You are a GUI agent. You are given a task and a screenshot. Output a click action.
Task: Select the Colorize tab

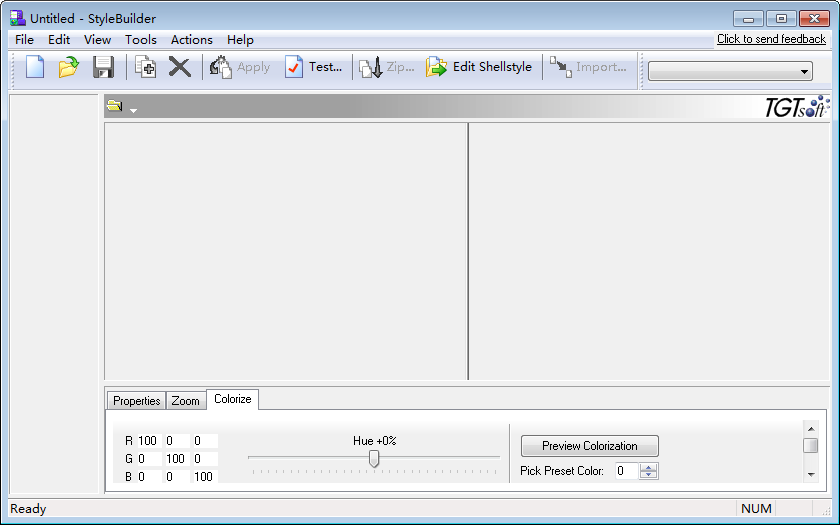(x=232, y=399)
